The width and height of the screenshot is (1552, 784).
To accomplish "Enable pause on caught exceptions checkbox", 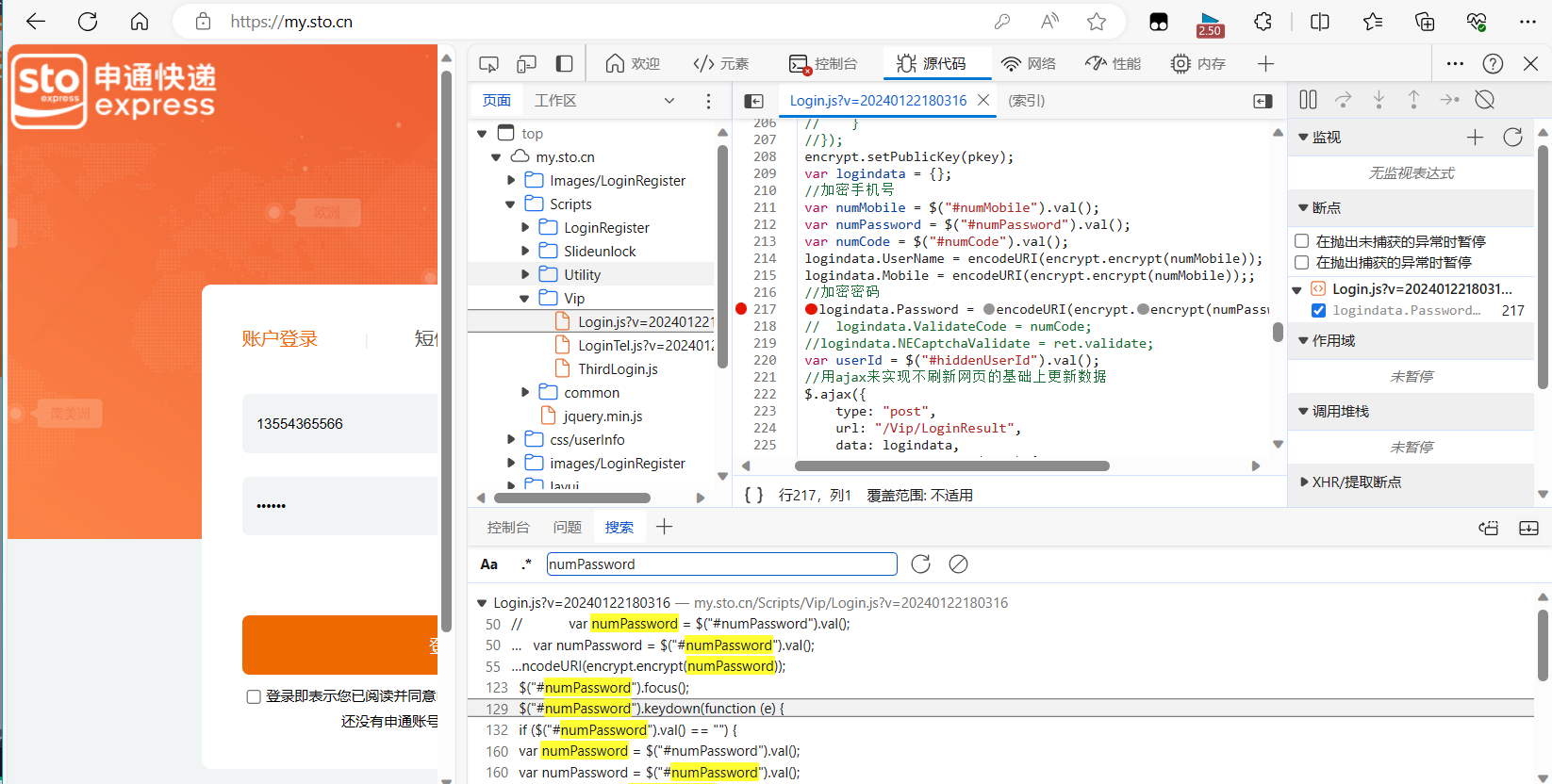I will (x=1301, y=262).
